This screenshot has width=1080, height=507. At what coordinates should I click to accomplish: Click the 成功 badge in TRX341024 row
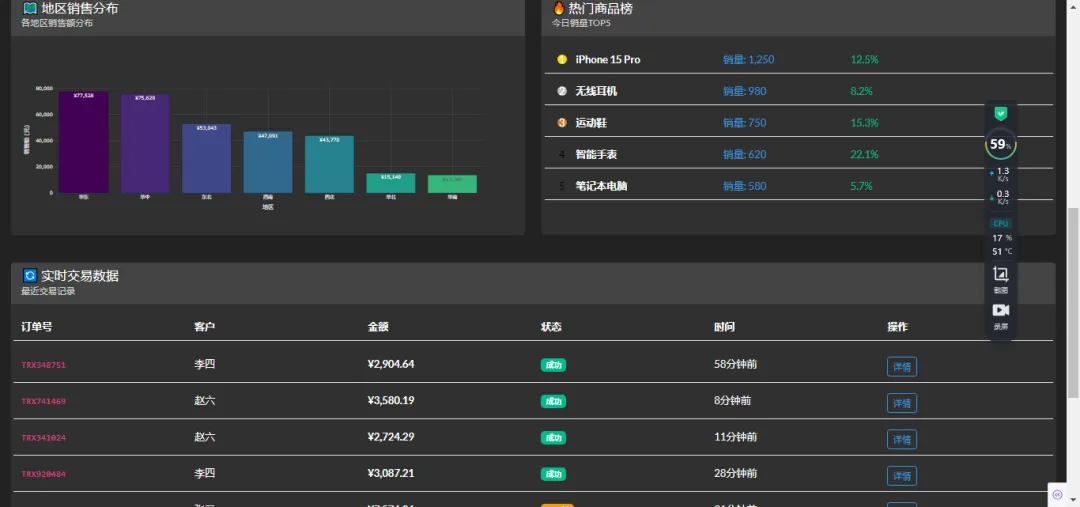tap(553, 437)
